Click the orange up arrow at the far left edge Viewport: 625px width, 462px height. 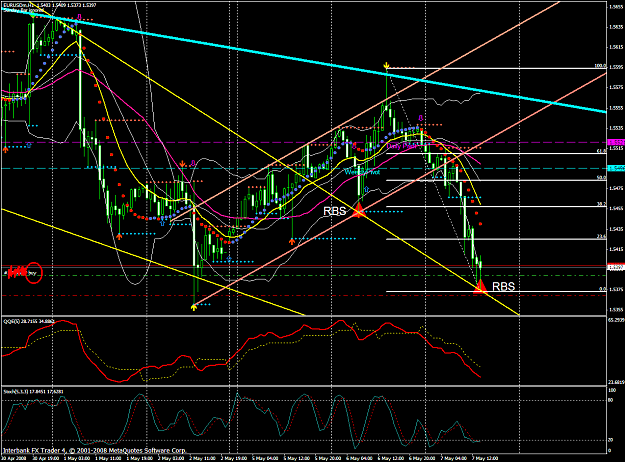(6, 149)
